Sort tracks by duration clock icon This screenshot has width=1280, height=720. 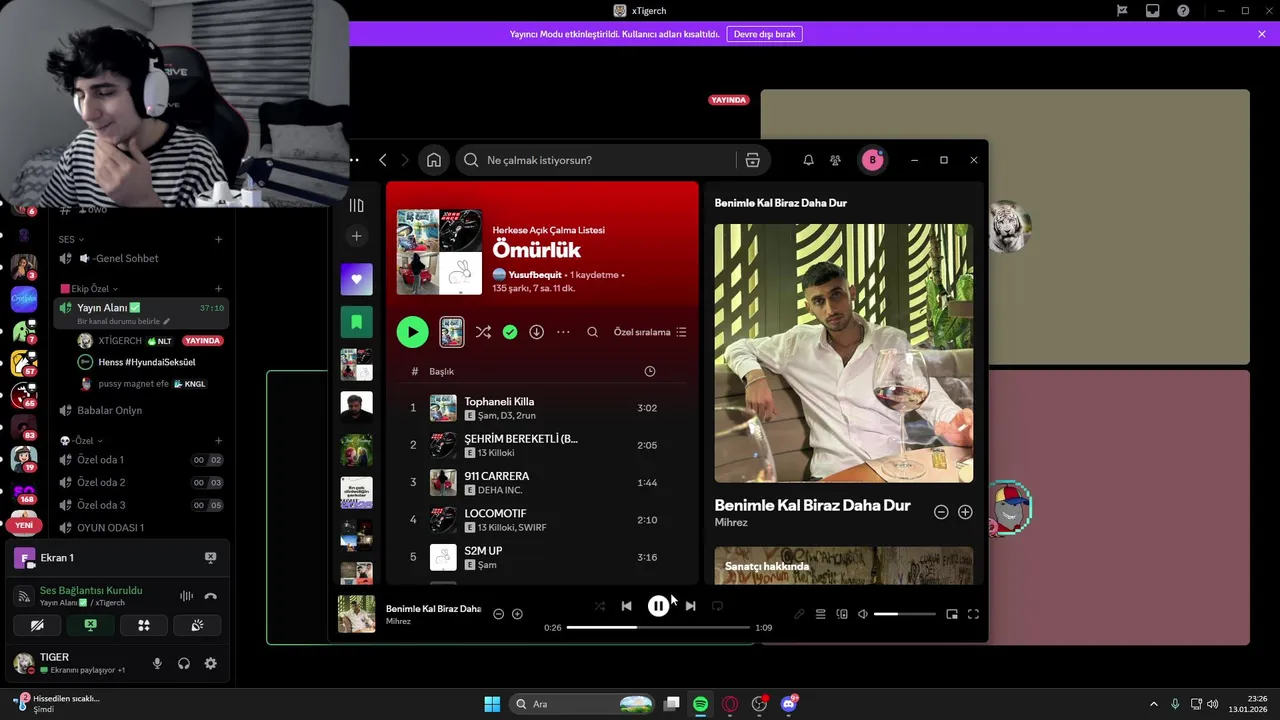tap(650, 371)
